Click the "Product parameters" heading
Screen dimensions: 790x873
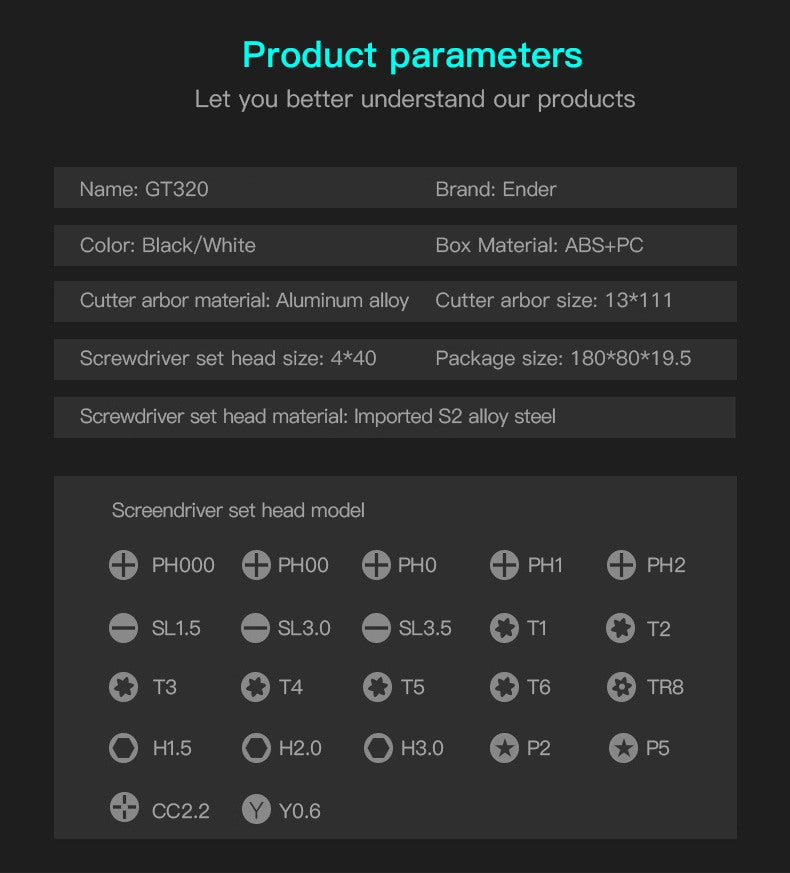(412, 55)
